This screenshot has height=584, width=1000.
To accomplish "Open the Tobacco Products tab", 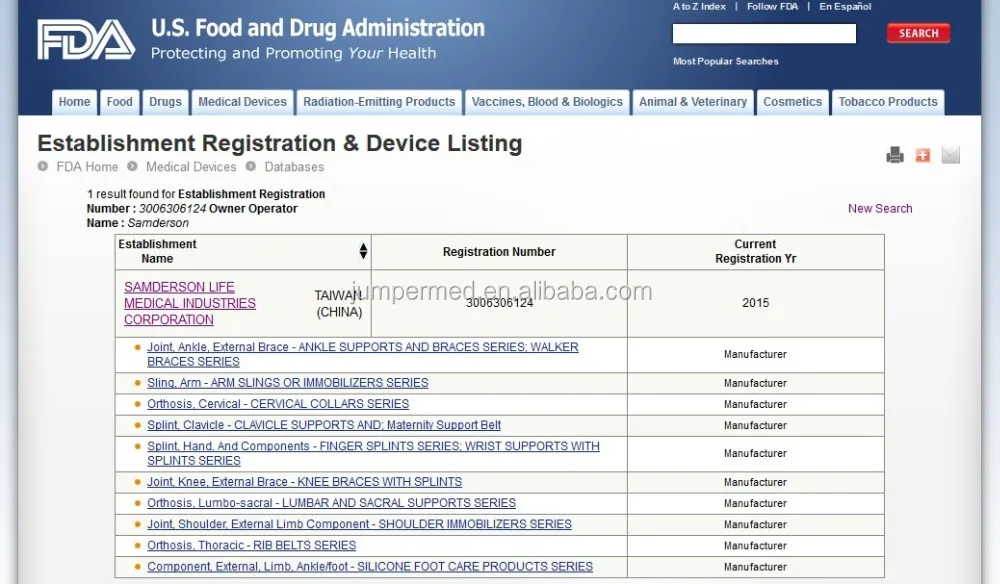I will click(888, 102).
